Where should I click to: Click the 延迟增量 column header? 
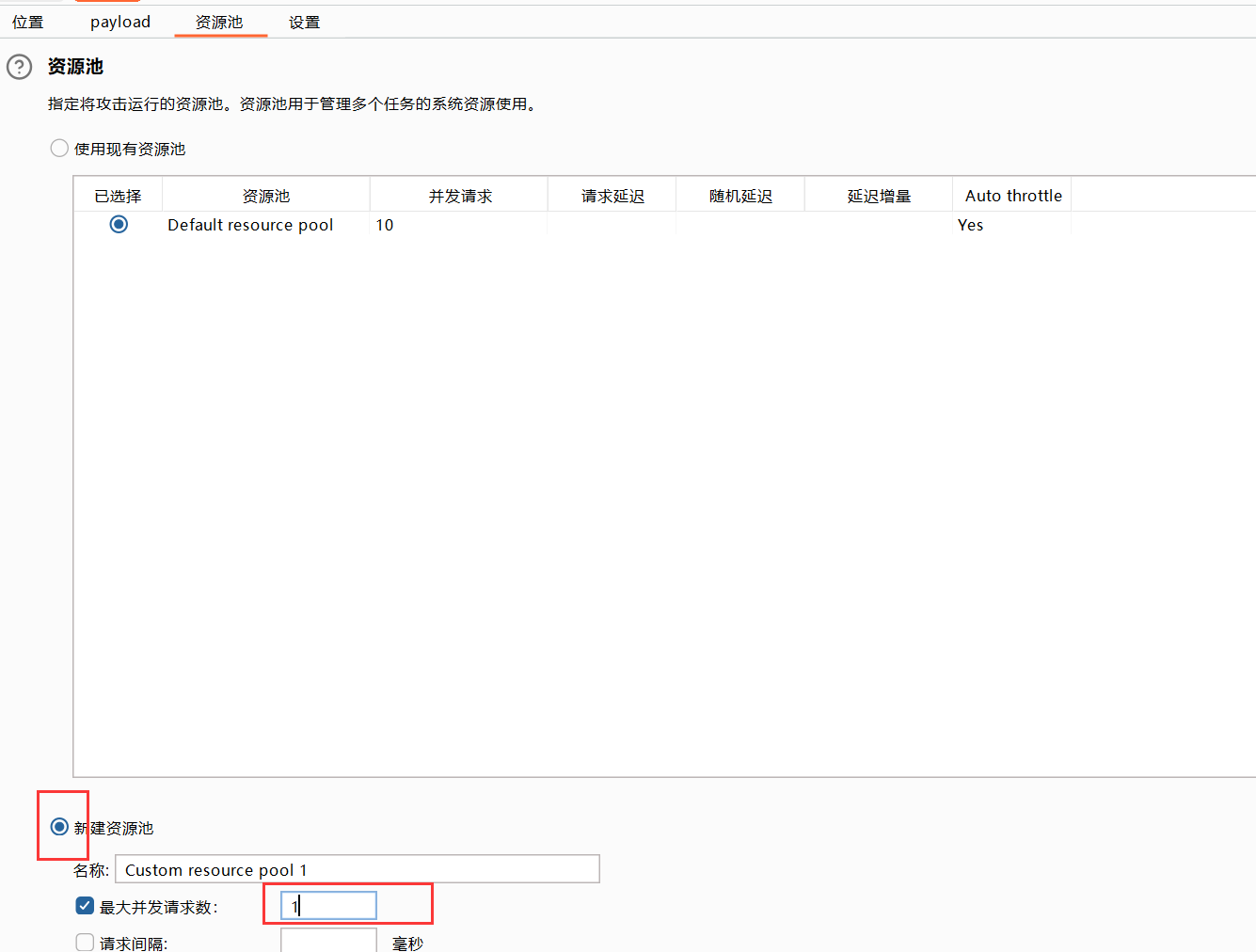[879, 196]
